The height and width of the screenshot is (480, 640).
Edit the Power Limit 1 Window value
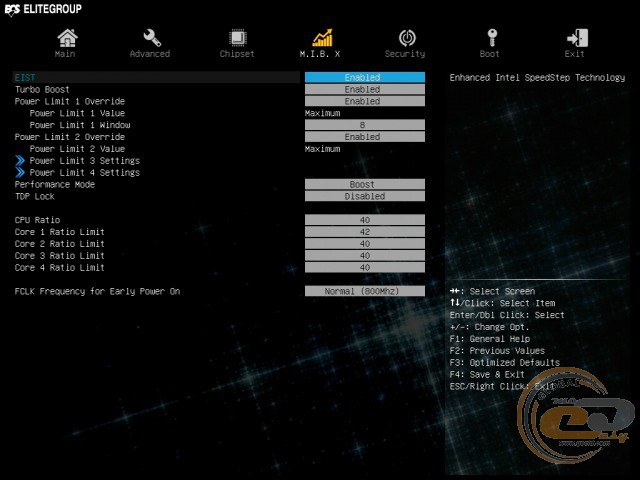(365, 125)
